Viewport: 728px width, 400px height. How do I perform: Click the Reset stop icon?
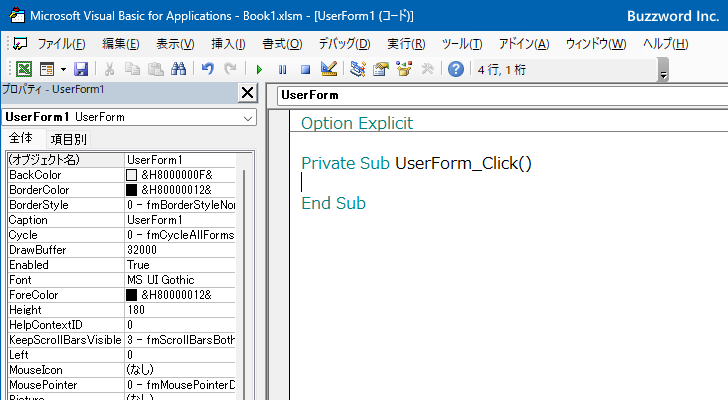click(x=305, y=70)
